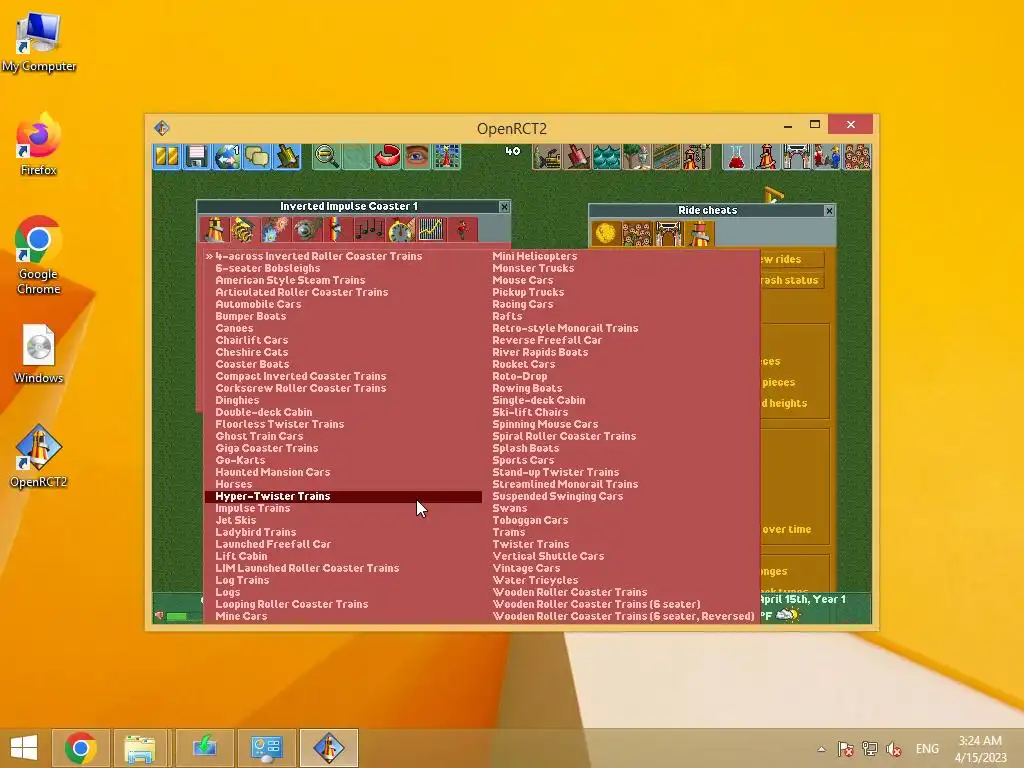
Task: Switch to ride vehicle details tab
Action: (x=245, y=230)
